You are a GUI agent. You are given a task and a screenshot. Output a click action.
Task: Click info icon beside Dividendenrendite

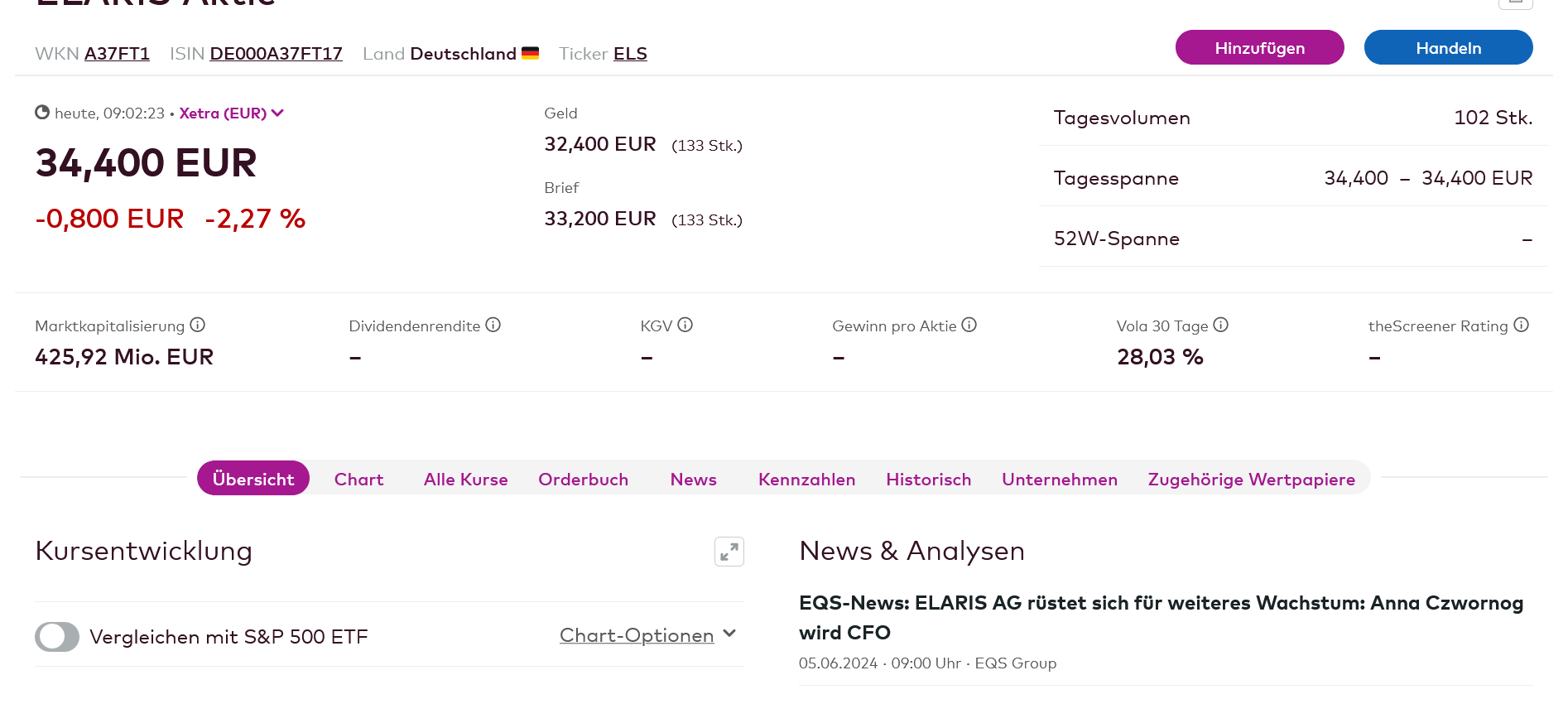click(x=493, y=325)
